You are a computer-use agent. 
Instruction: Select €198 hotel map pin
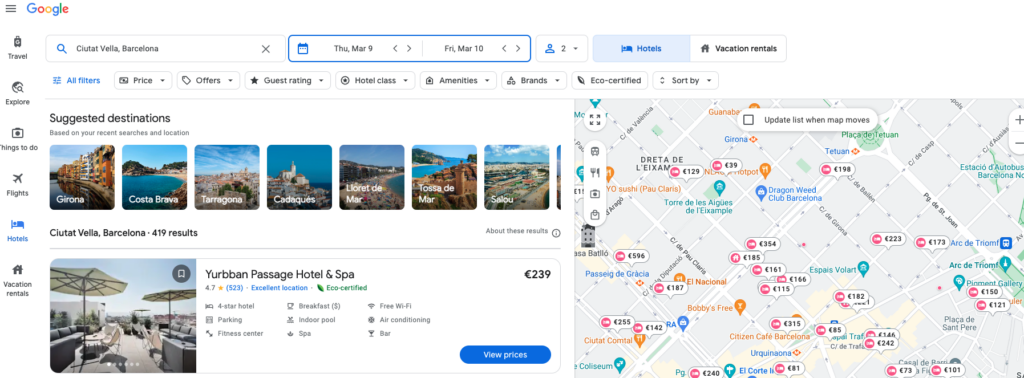click(837, 170)
